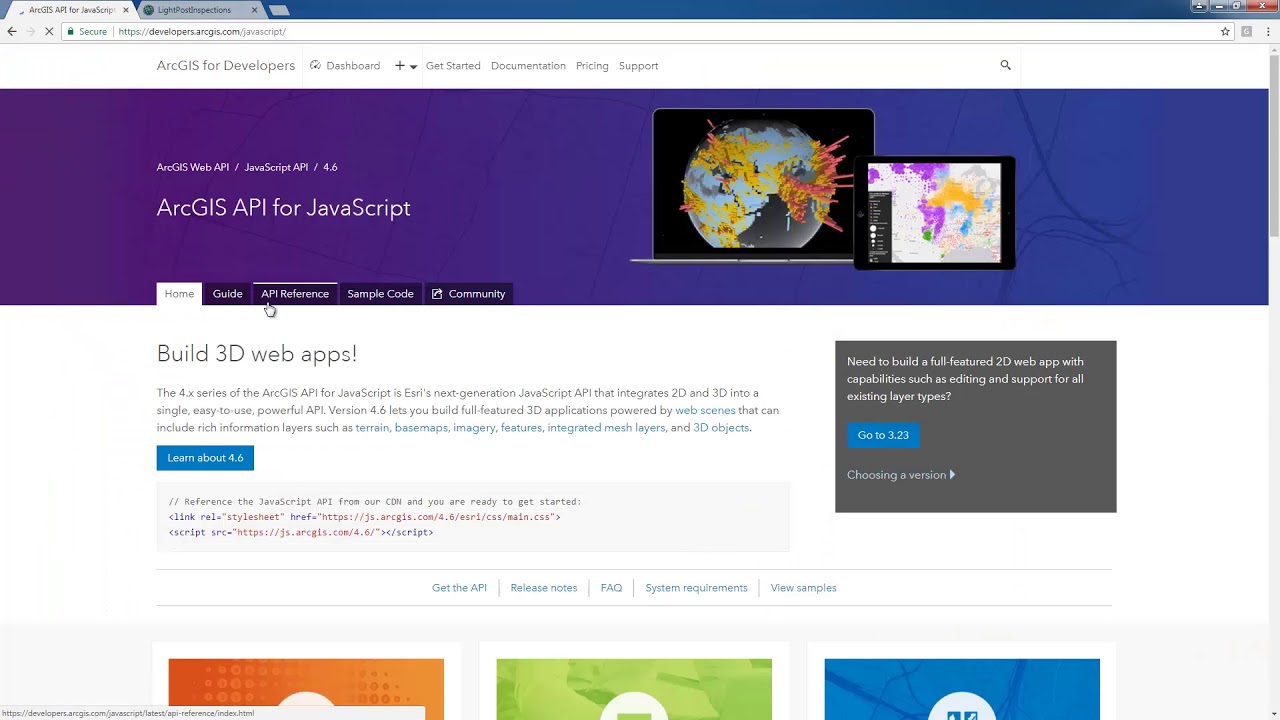Image resolution: width=1280 pixels, height=720 pixels.
Task: Open integrated mesh layers link
Action: 606,428
